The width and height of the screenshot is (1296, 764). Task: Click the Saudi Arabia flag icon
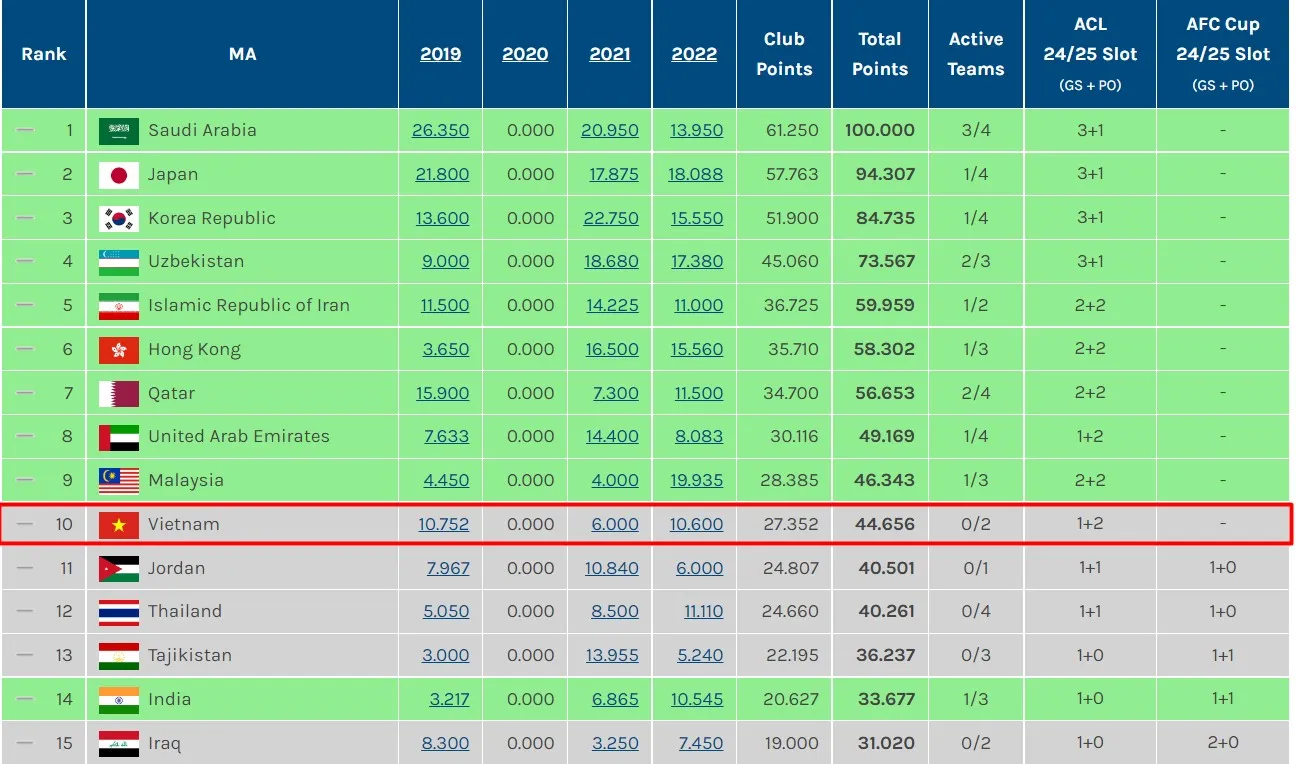(x=118, y=131)
